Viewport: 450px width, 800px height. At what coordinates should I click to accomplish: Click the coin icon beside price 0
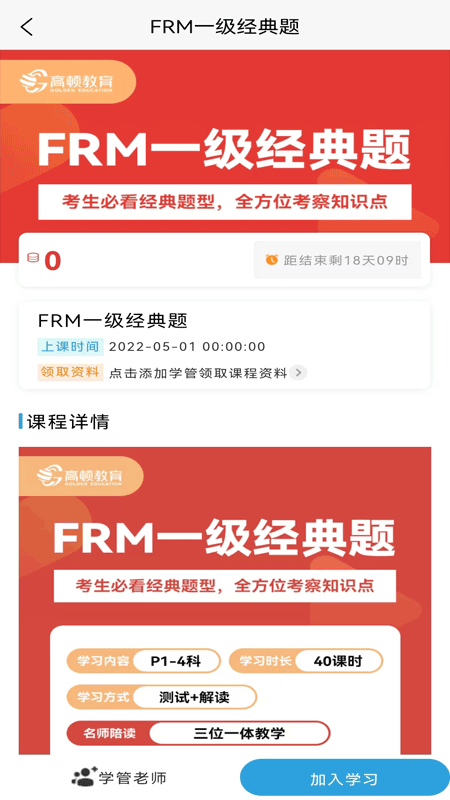coord(33,258)
